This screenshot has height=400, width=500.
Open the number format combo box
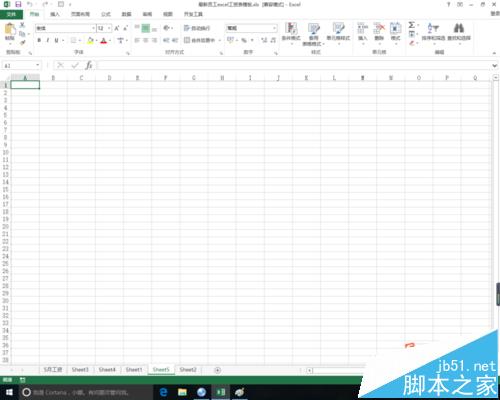click(252, 28)
